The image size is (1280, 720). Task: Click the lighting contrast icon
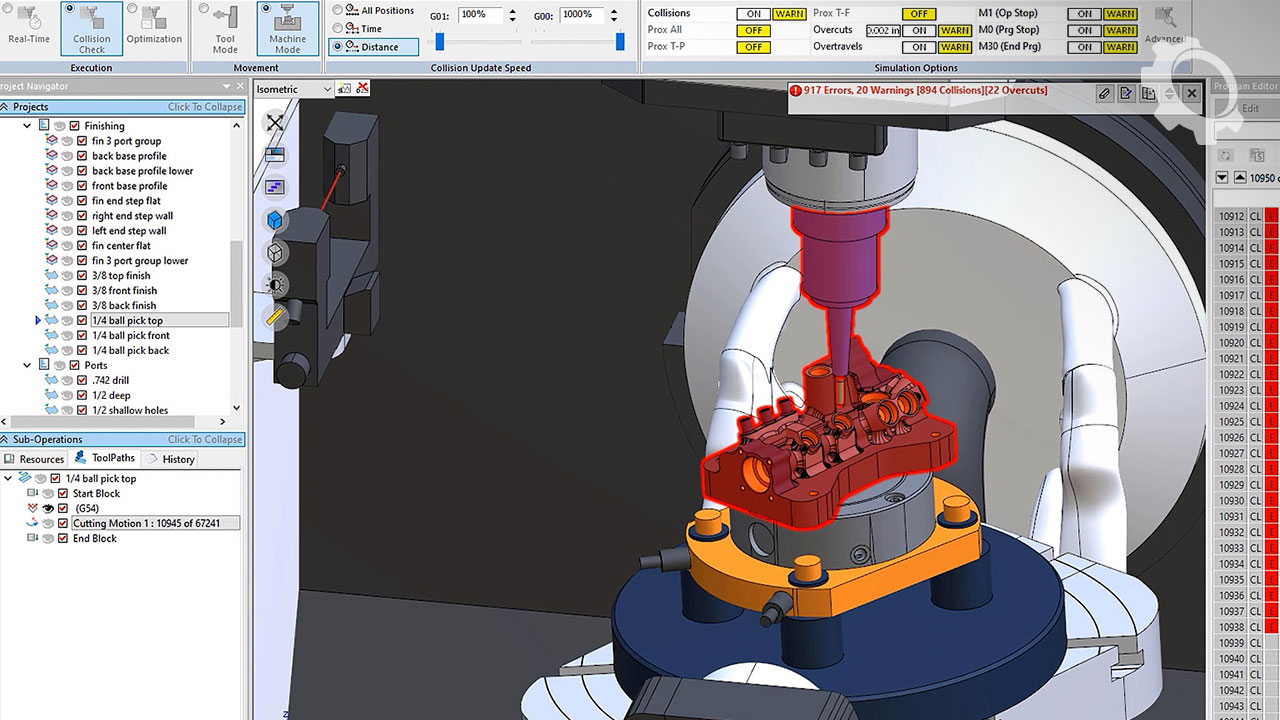(275, 285)
